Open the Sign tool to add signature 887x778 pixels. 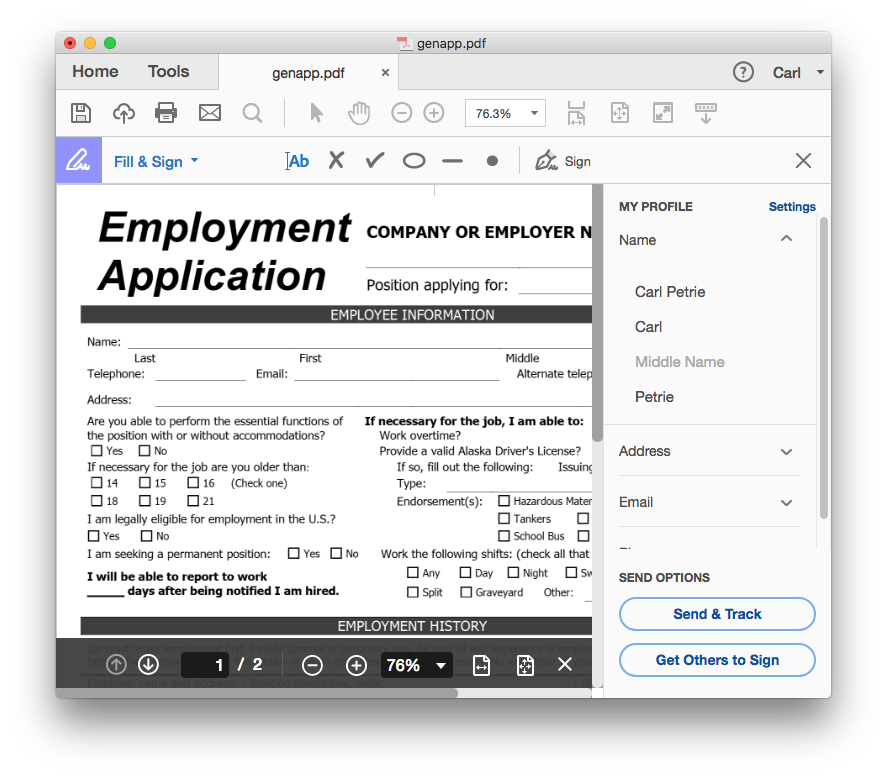[x=562, y=160]
